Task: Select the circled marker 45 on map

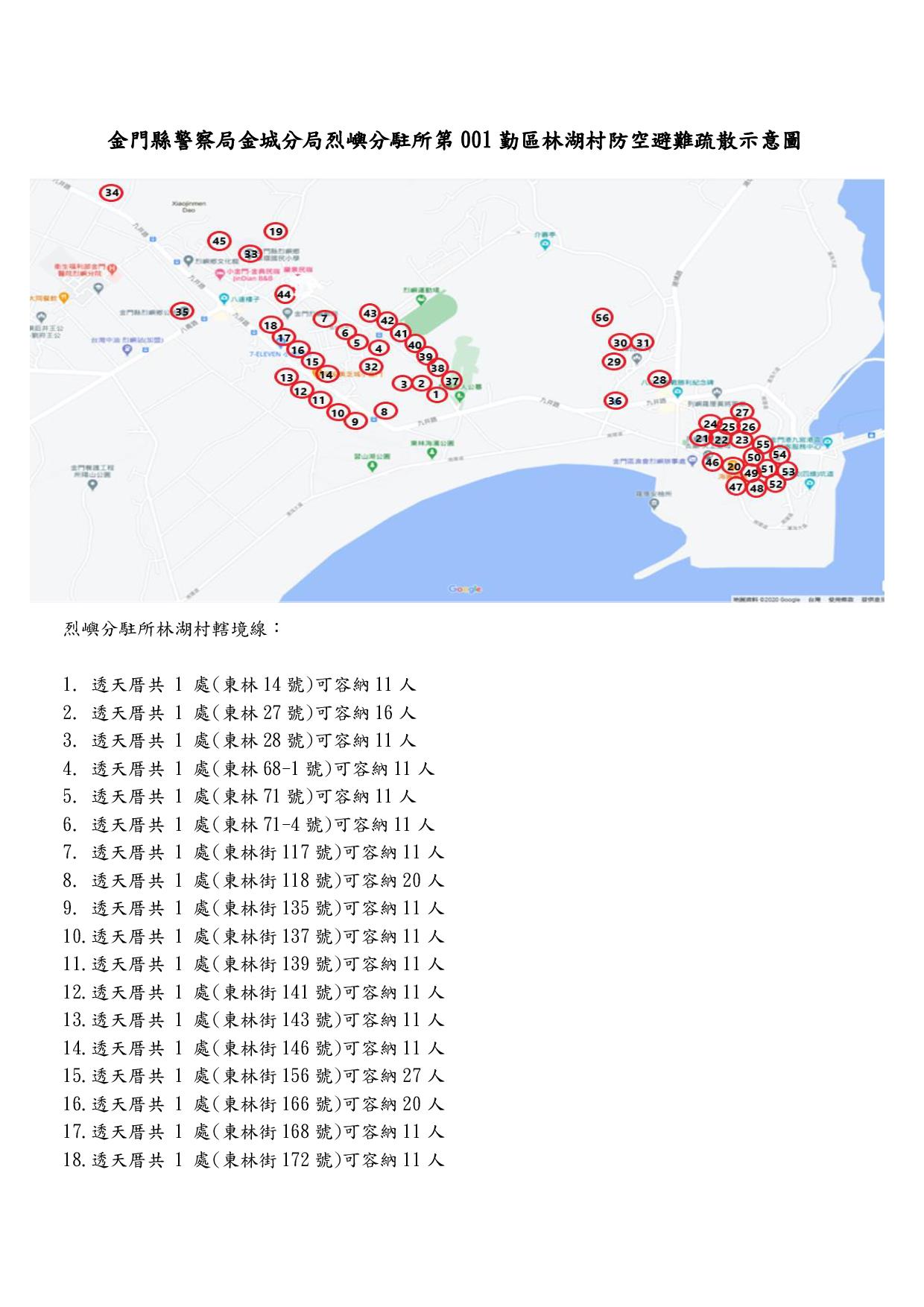Action: tap(219, 241)
